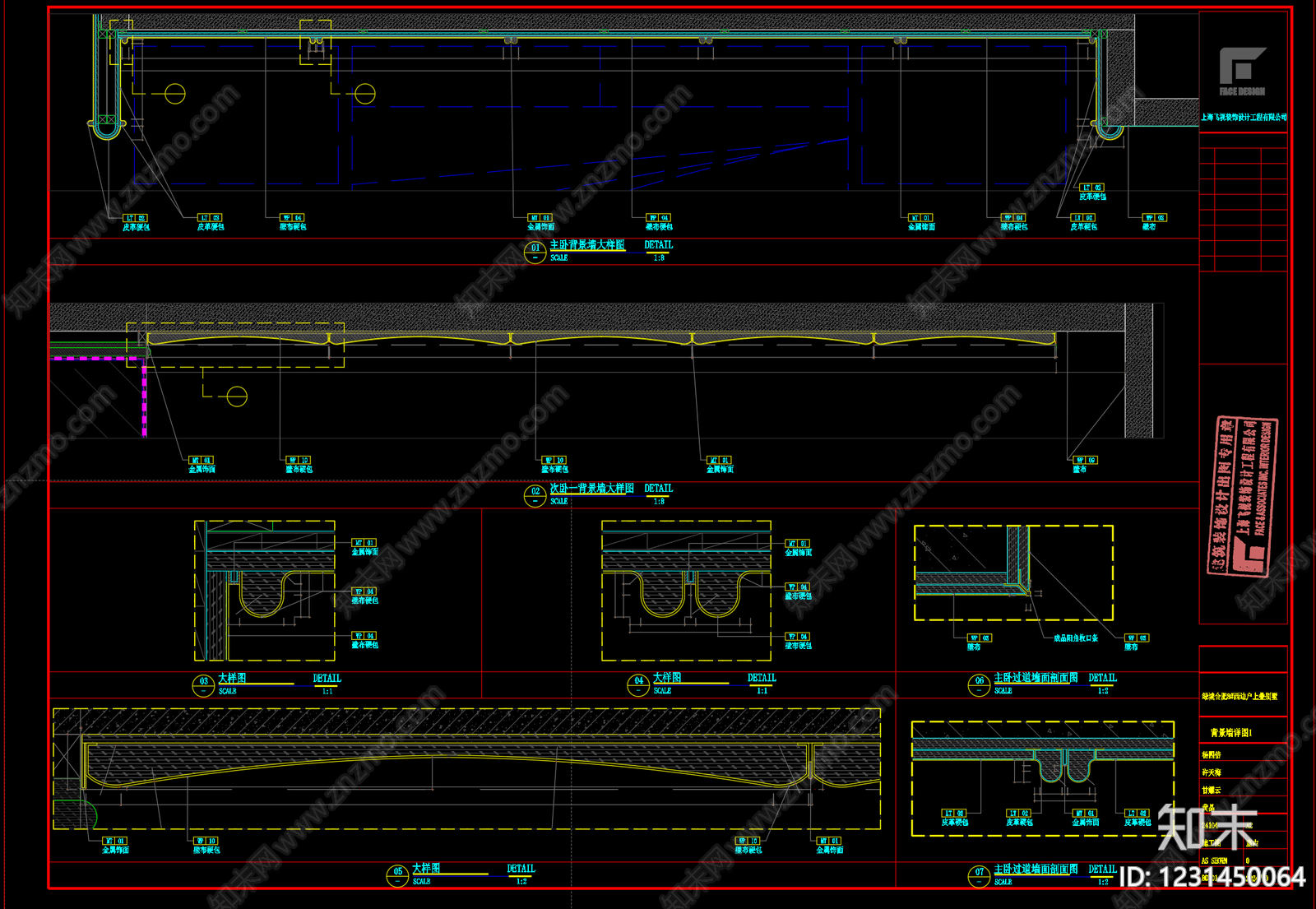The height and width of the screenshot is (909, 1316).
Task: Click the image ID 1231450064 text
Action: tap(1212, 878)
